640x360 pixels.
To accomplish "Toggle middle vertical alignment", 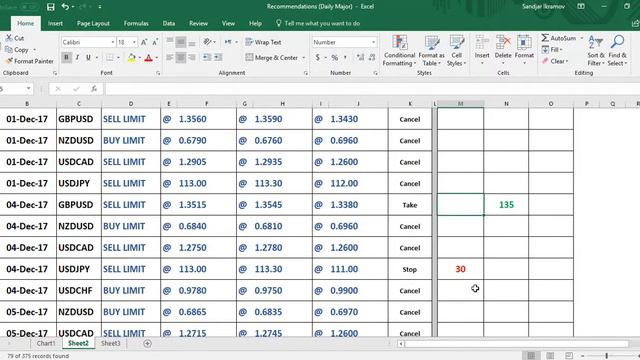I will [x=181, y=42].
